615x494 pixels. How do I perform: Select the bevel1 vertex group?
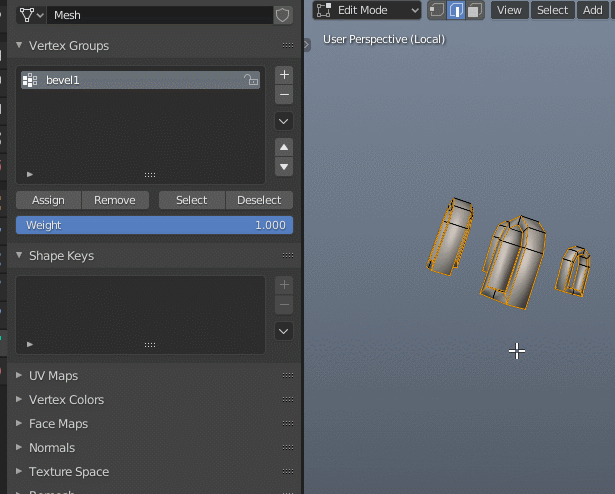(140, 80)
